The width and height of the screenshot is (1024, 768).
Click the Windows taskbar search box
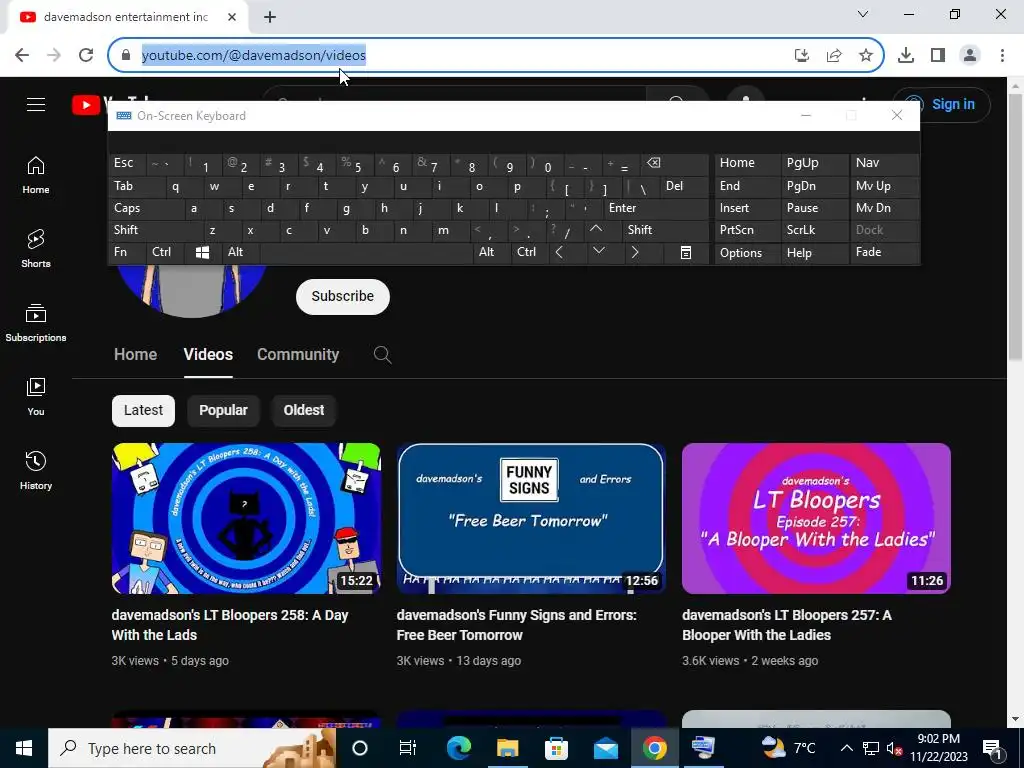(193, 748)
